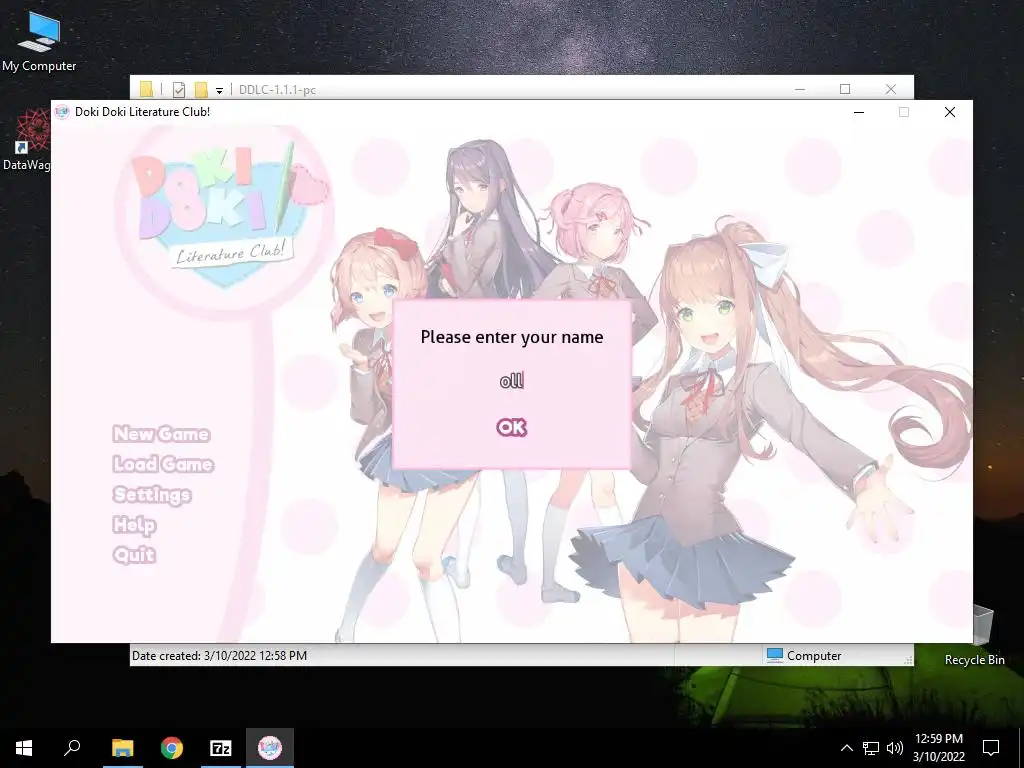The height and width of the screenshot is (768, 1024).
Task: Show hidden system tray icons
Action: point(846,748)
